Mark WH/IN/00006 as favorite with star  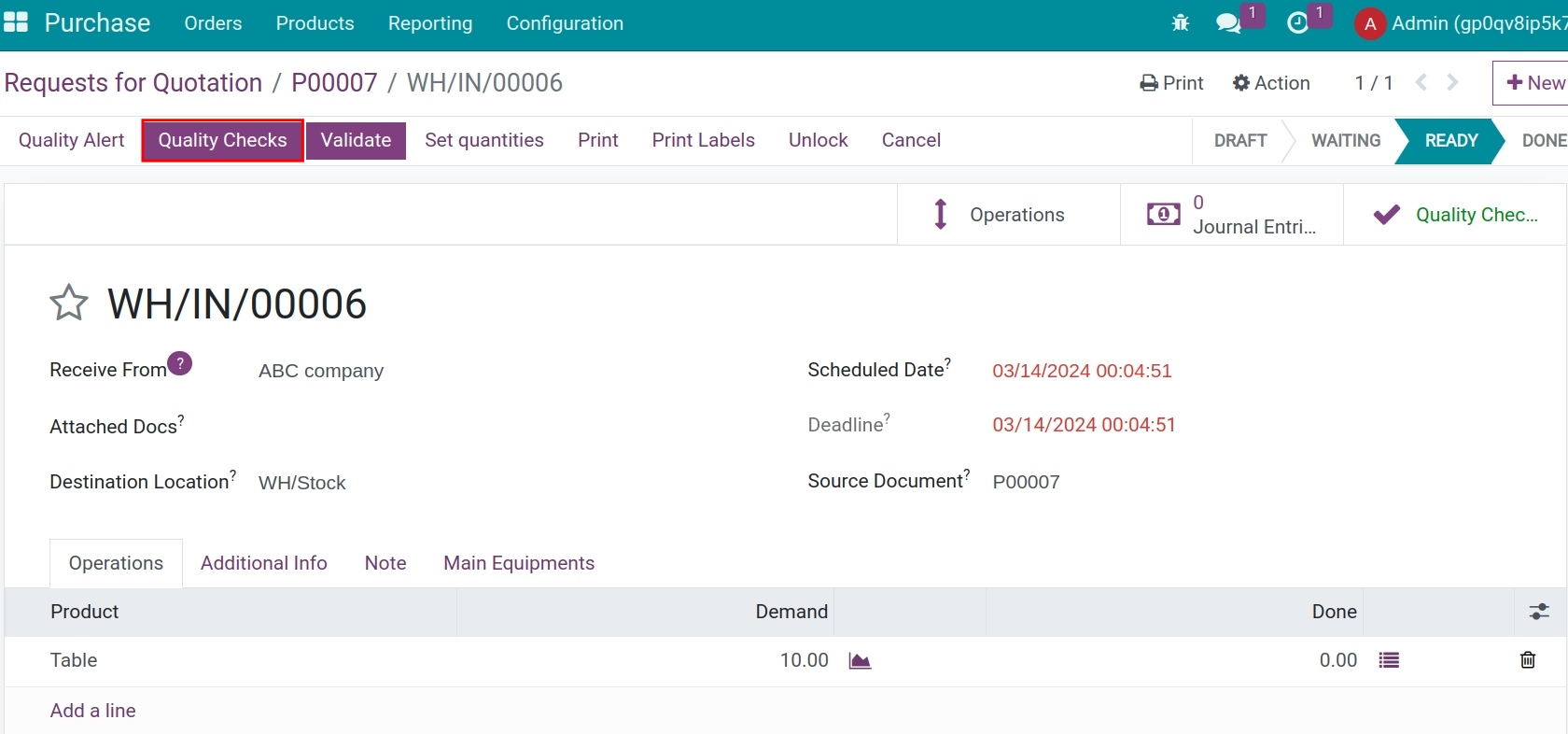pyautogui.click(x=69, y=303)
